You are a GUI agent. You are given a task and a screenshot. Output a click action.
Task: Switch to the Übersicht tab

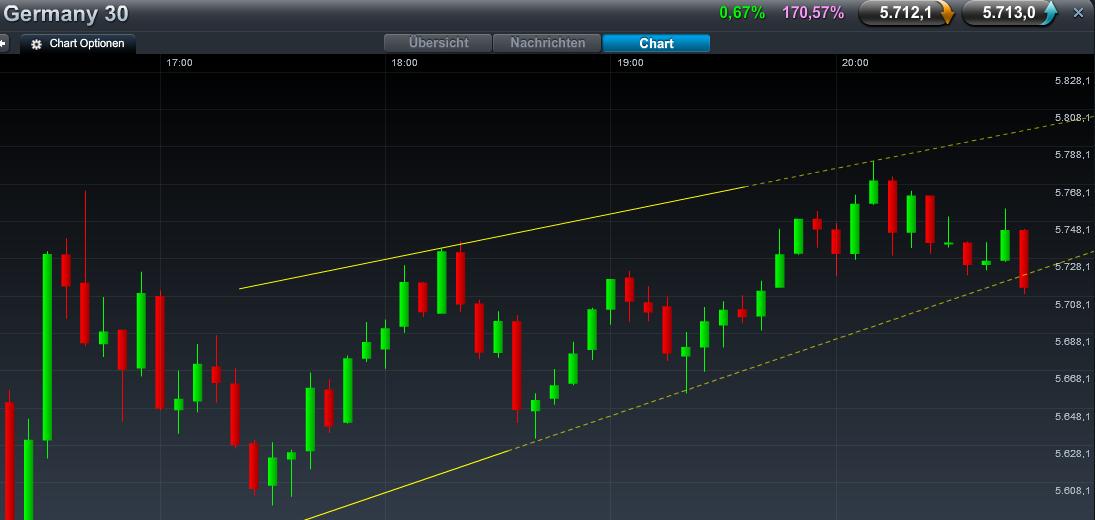(x=438, y=43)
